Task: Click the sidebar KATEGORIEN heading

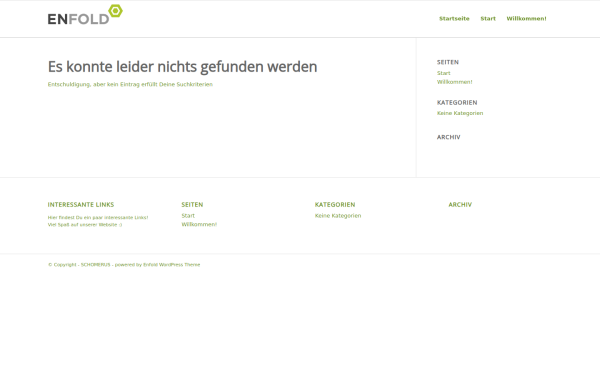Action: (x=457, y=103)
